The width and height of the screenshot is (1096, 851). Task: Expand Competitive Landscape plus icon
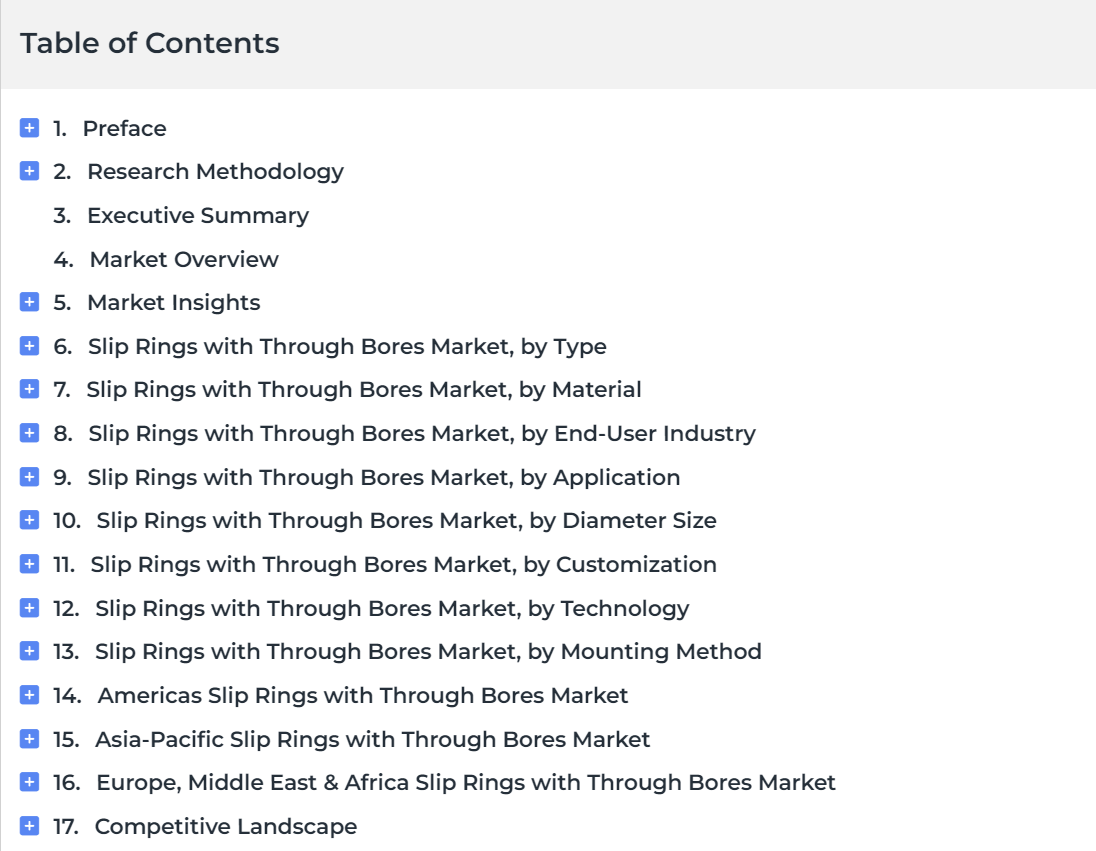click(29, 826)
